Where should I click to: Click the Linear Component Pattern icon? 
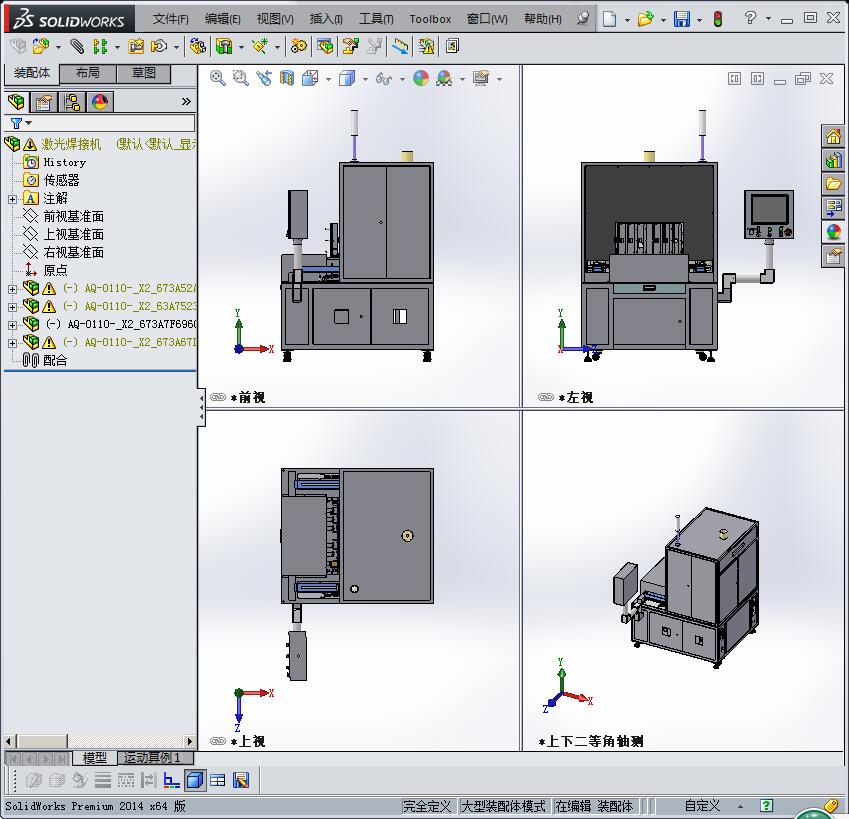click(x=100, y=47)
